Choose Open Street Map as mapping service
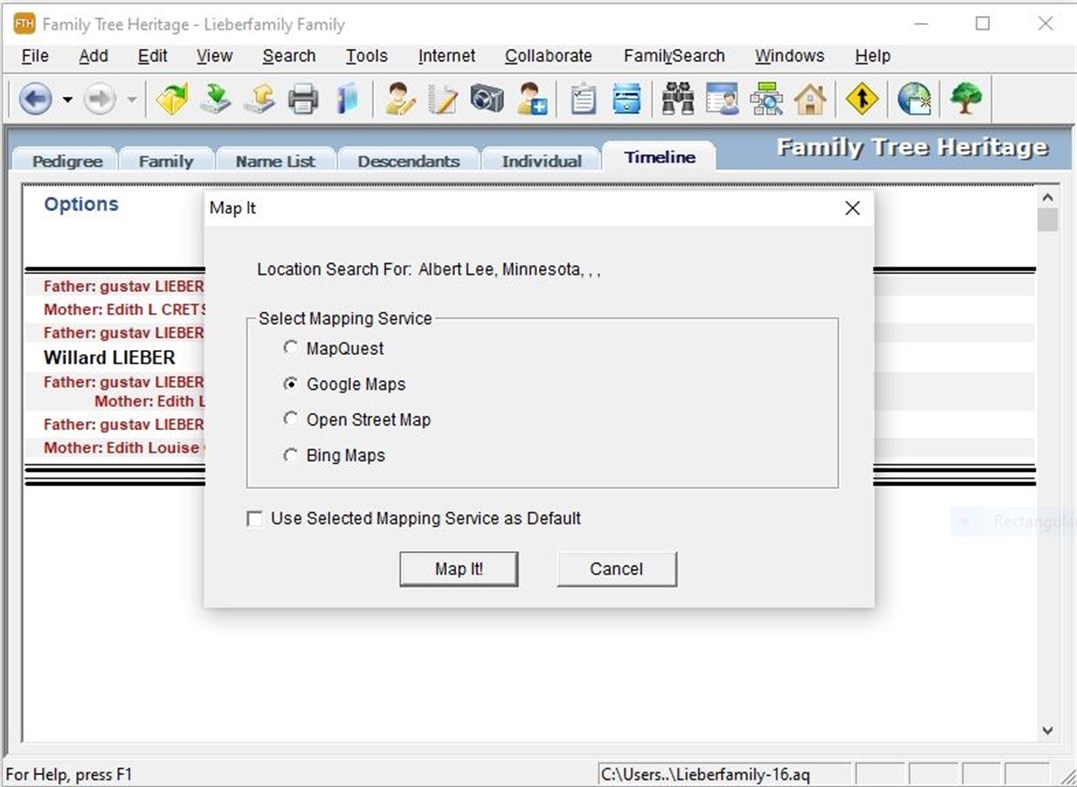The image size is (1077, 787). (290, 419)
